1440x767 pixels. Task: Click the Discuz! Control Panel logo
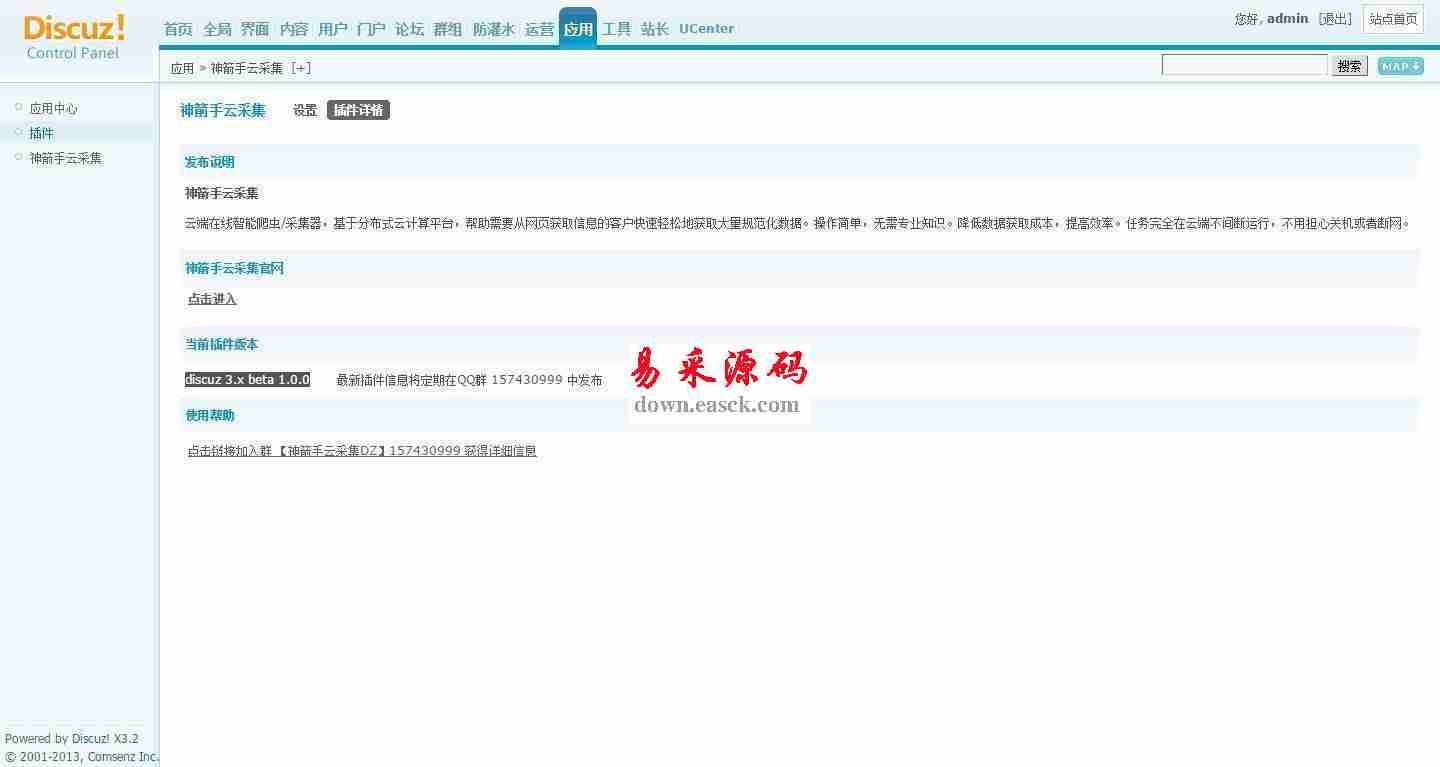[x=73, y=37]
